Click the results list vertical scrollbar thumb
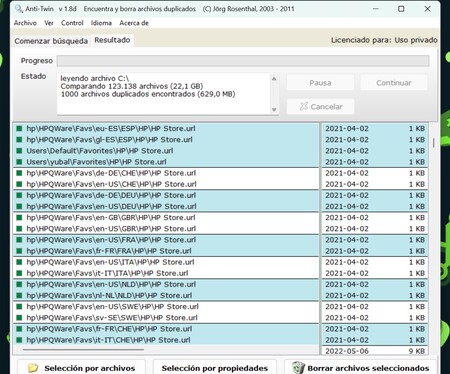Image resolution: width=450 pixels, height=374 pixels. click(433, 143)
